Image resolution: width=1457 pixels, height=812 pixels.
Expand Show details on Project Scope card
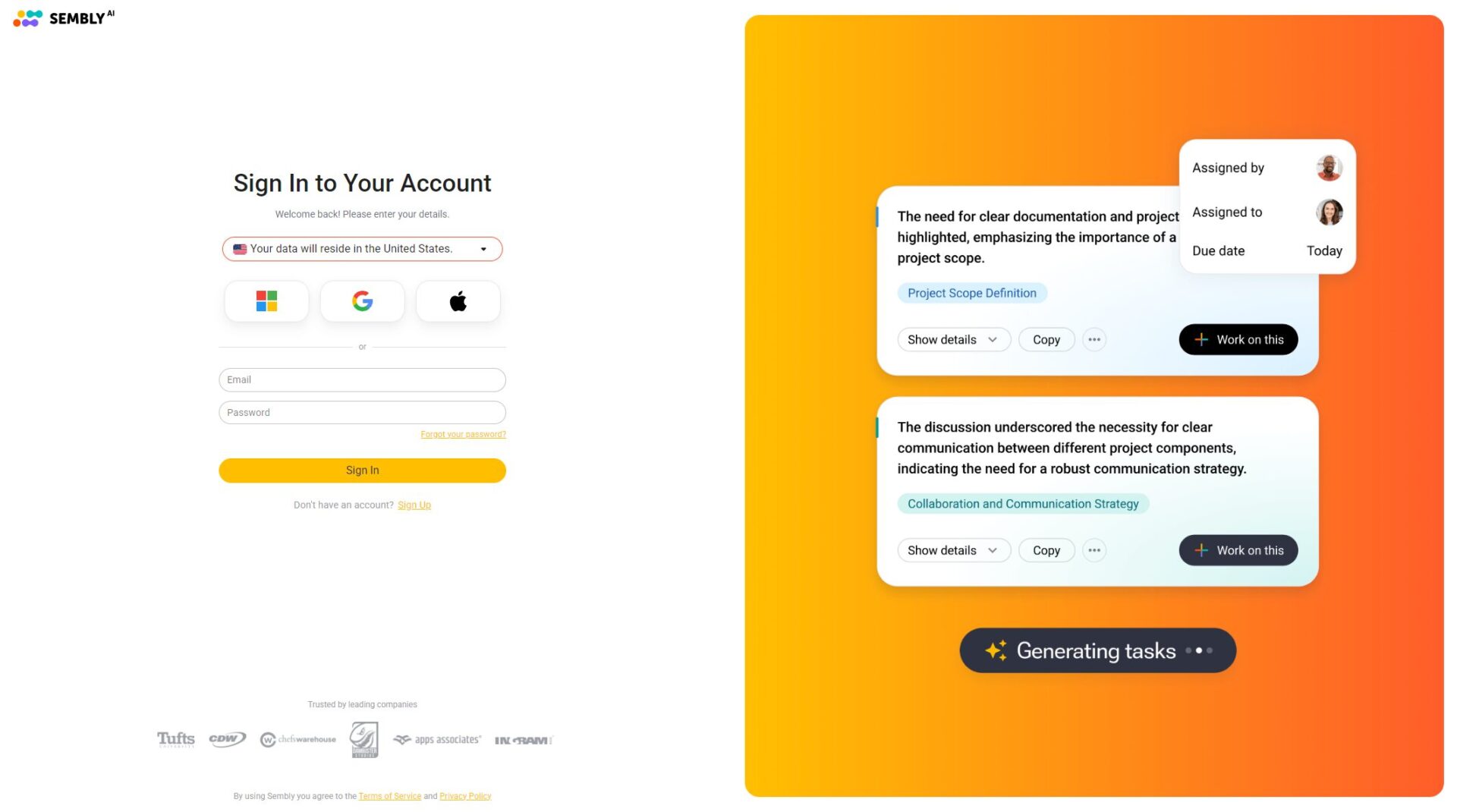click(953, 340)
